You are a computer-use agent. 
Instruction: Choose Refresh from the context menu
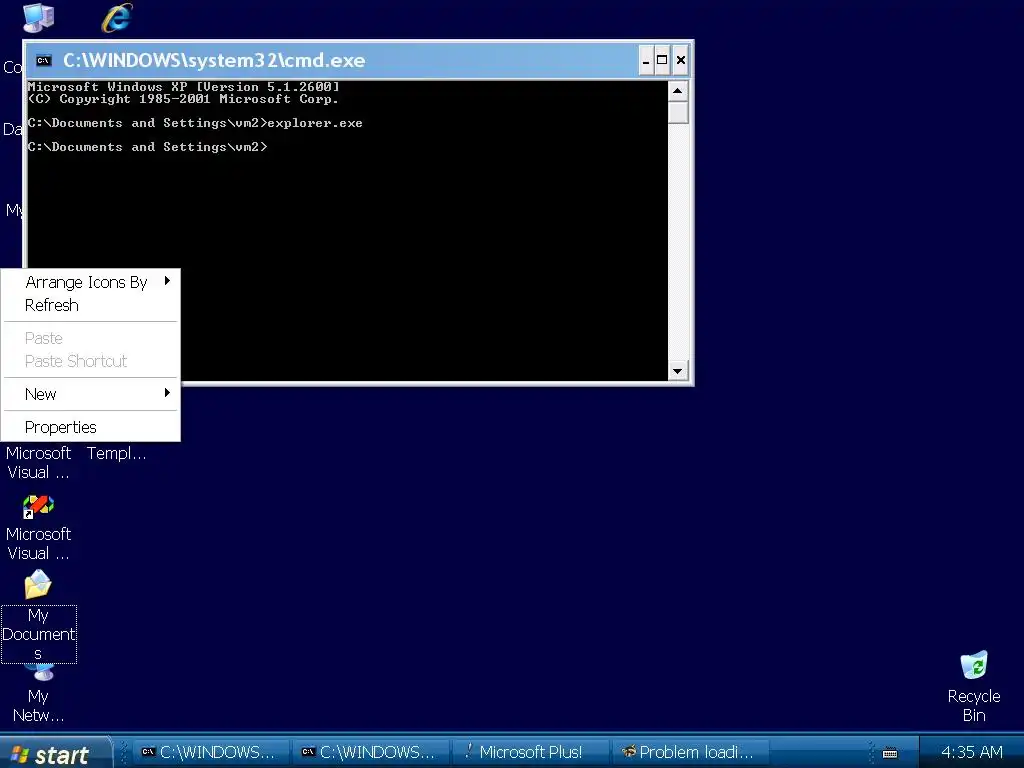(91, 305)
